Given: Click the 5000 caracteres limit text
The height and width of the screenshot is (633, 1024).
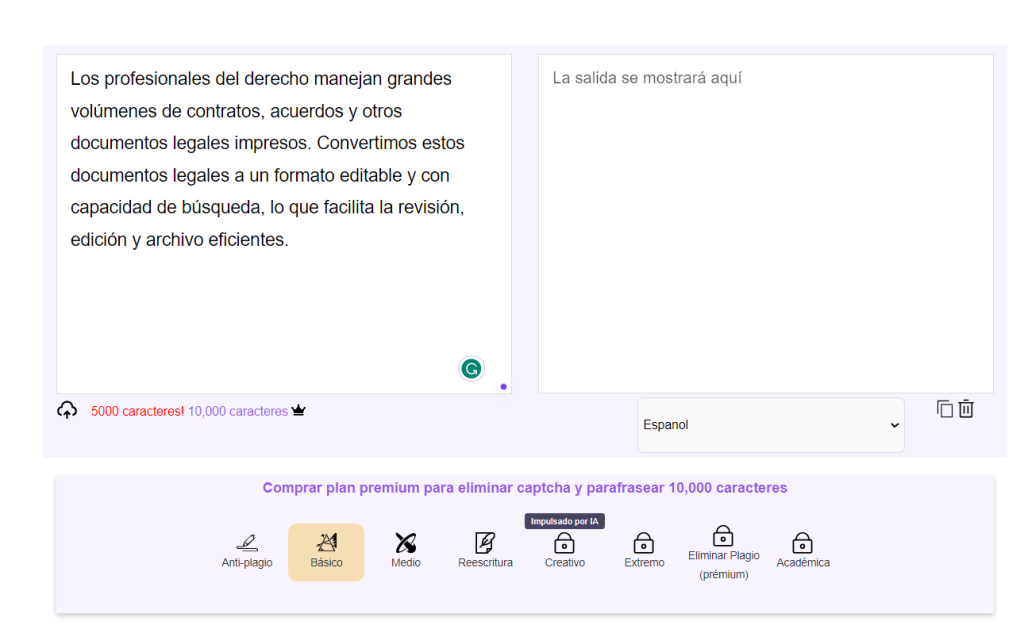Looking at the screenshot, I should point(137,411).
